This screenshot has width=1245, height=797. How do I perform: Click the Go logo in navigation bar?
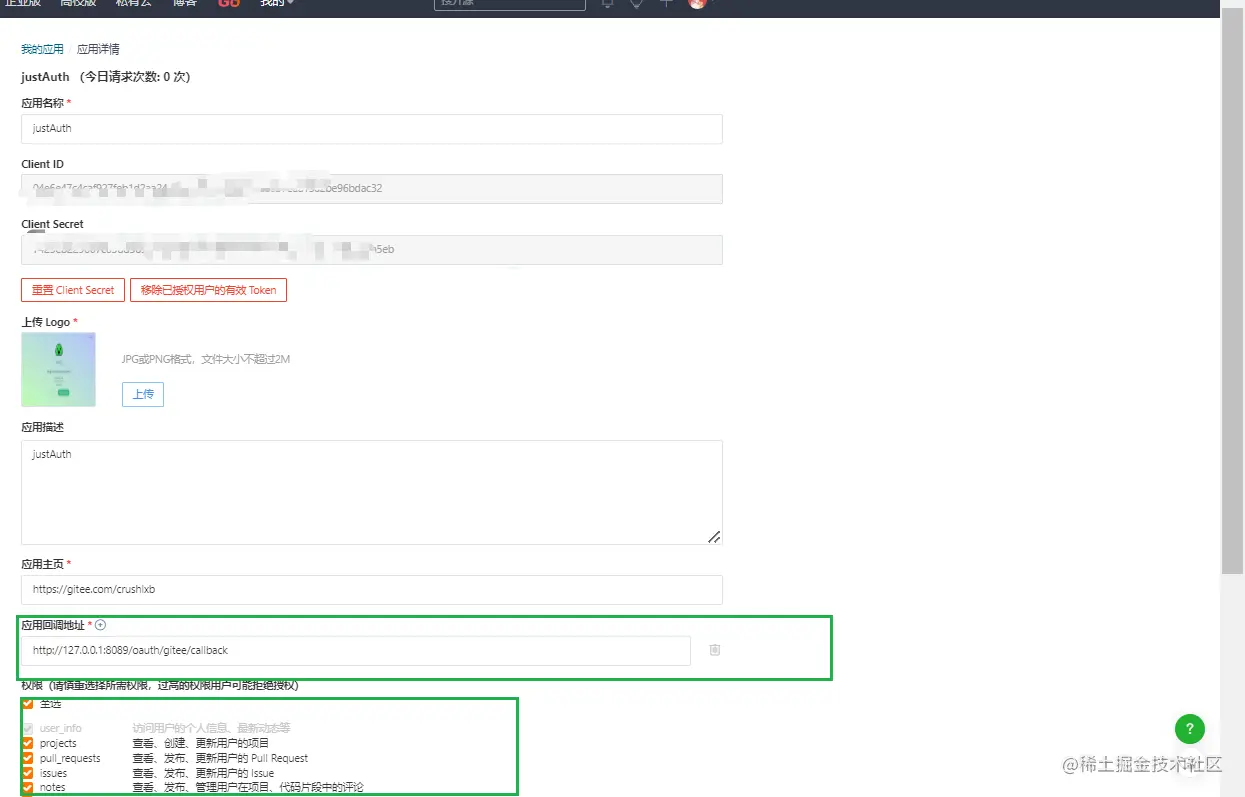click(229, 4)
